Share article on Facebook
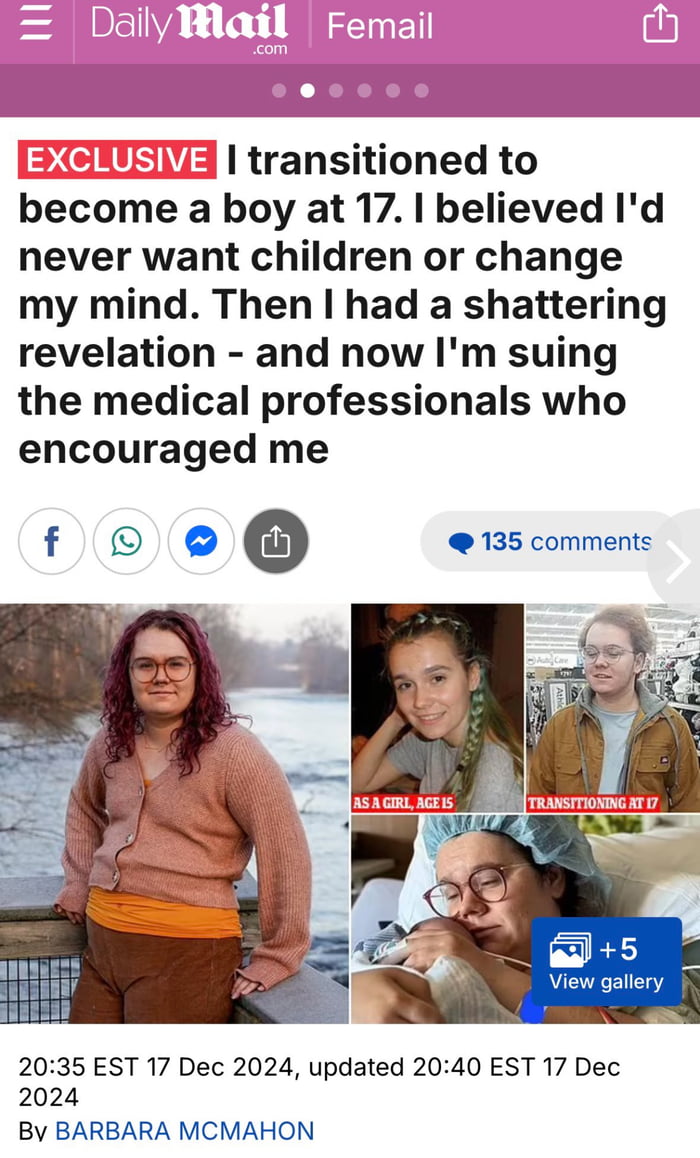The height and width of the screenshot is (1158, 700). [51, 541]
